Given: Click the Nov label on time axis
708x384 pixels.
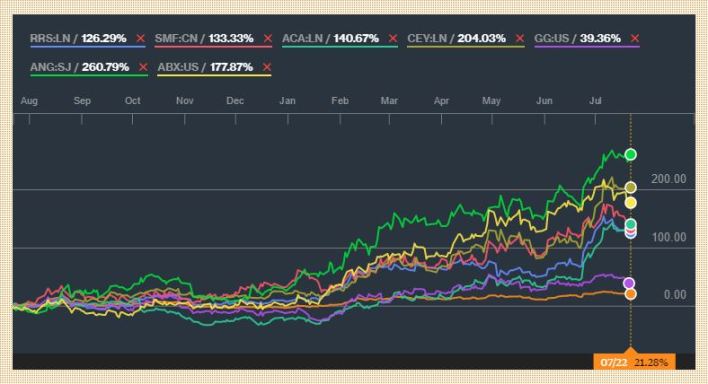Looking at the screenshot, I should click(x=184, y=101).
